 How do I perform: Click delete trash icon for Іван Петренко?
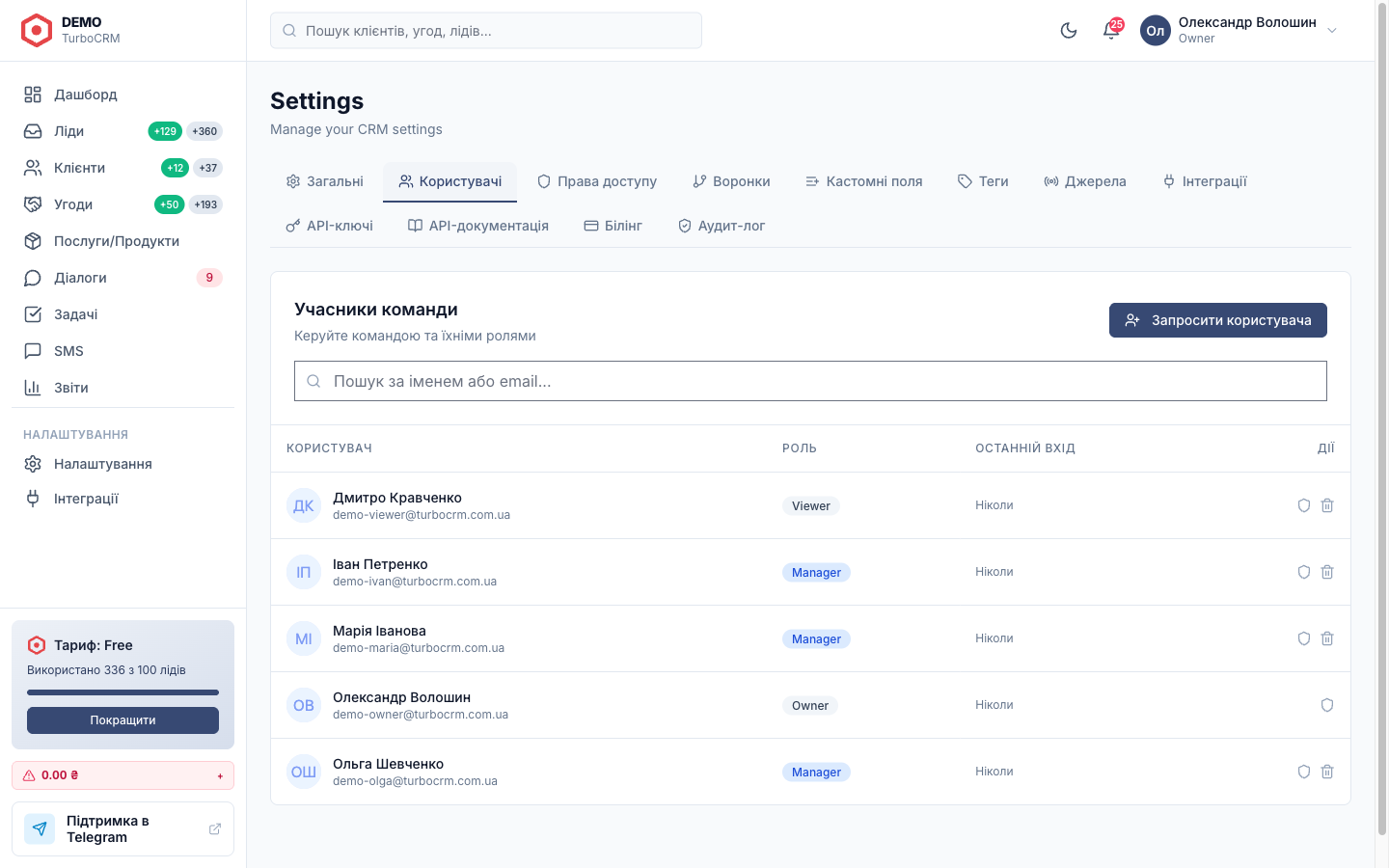(x=1327, y=572)
